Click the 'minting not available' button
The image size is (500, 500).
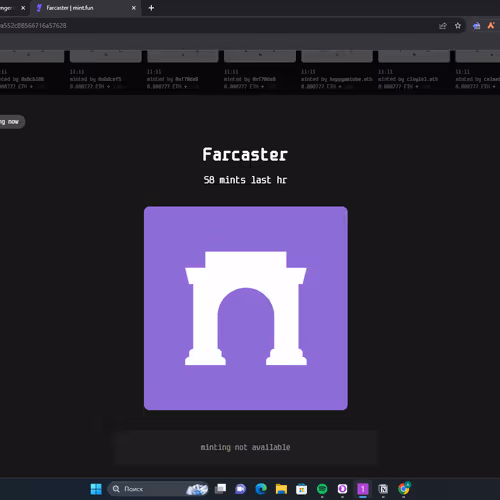pos(245,447)
